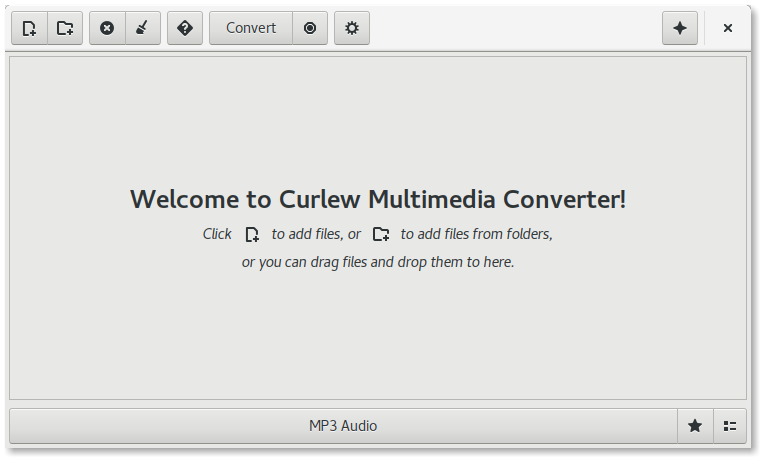
Task: Open the About four-point star icon
Action: coord(680,28)
